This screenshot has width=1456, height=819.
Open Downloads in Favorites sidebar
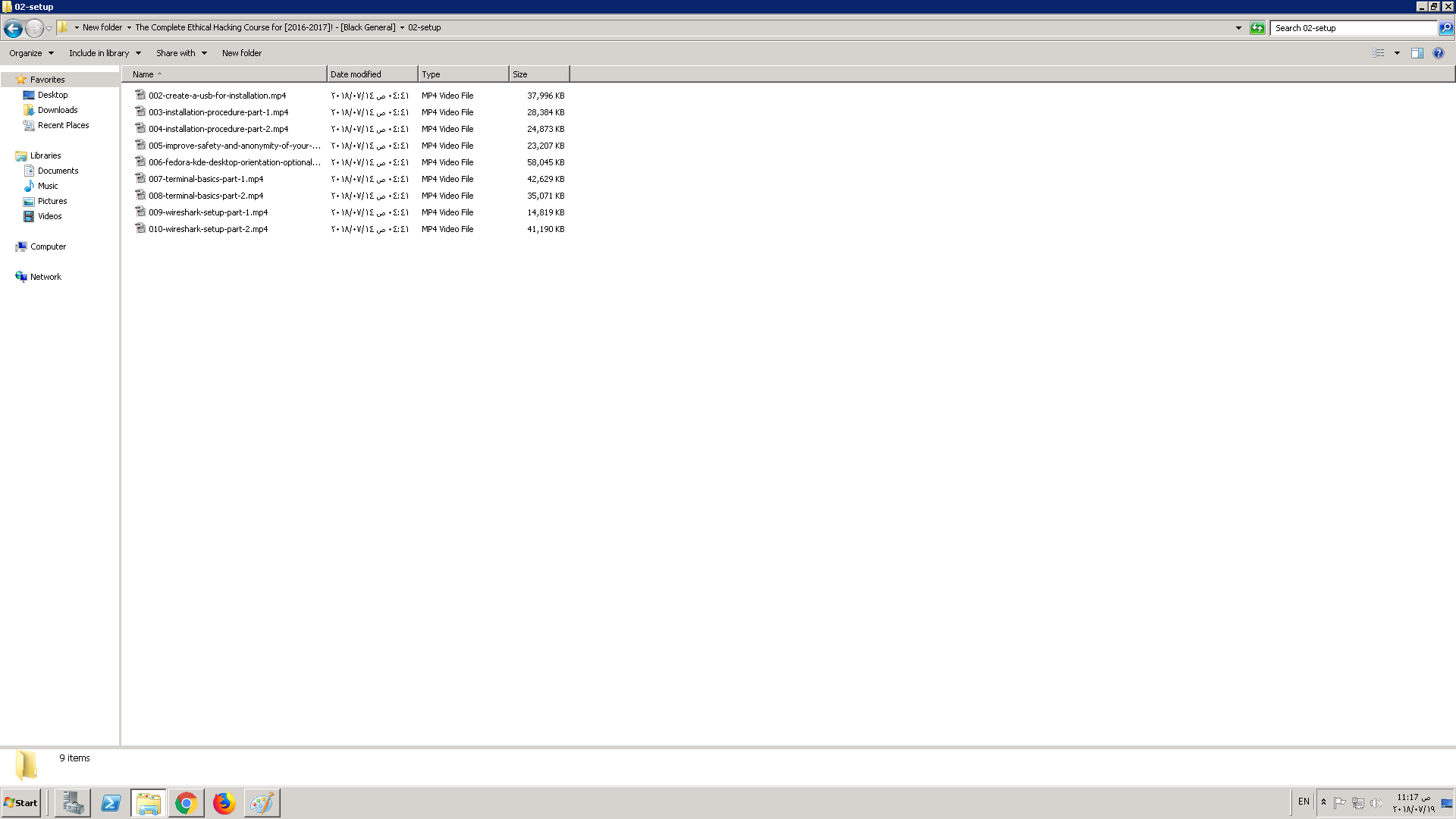pyautogui.click(x=58, y=110)
